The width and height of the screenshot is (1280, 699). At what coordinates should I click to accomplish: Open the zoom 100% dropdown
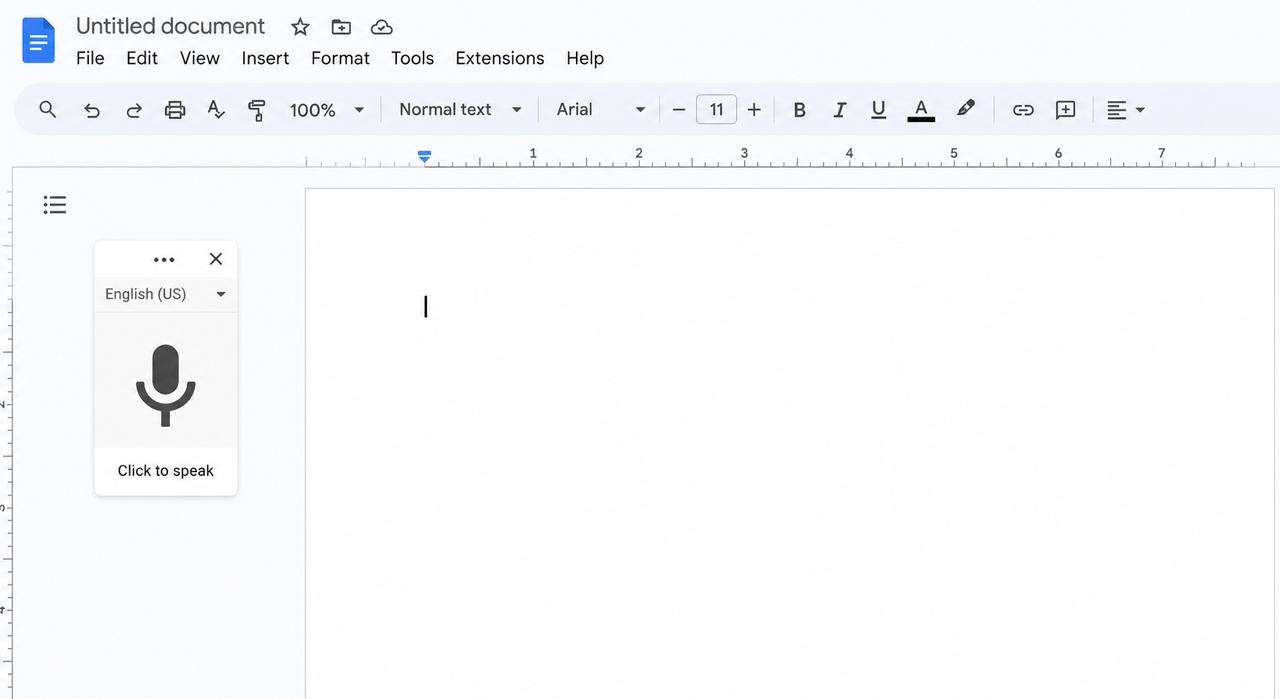(x=326, y=110)
